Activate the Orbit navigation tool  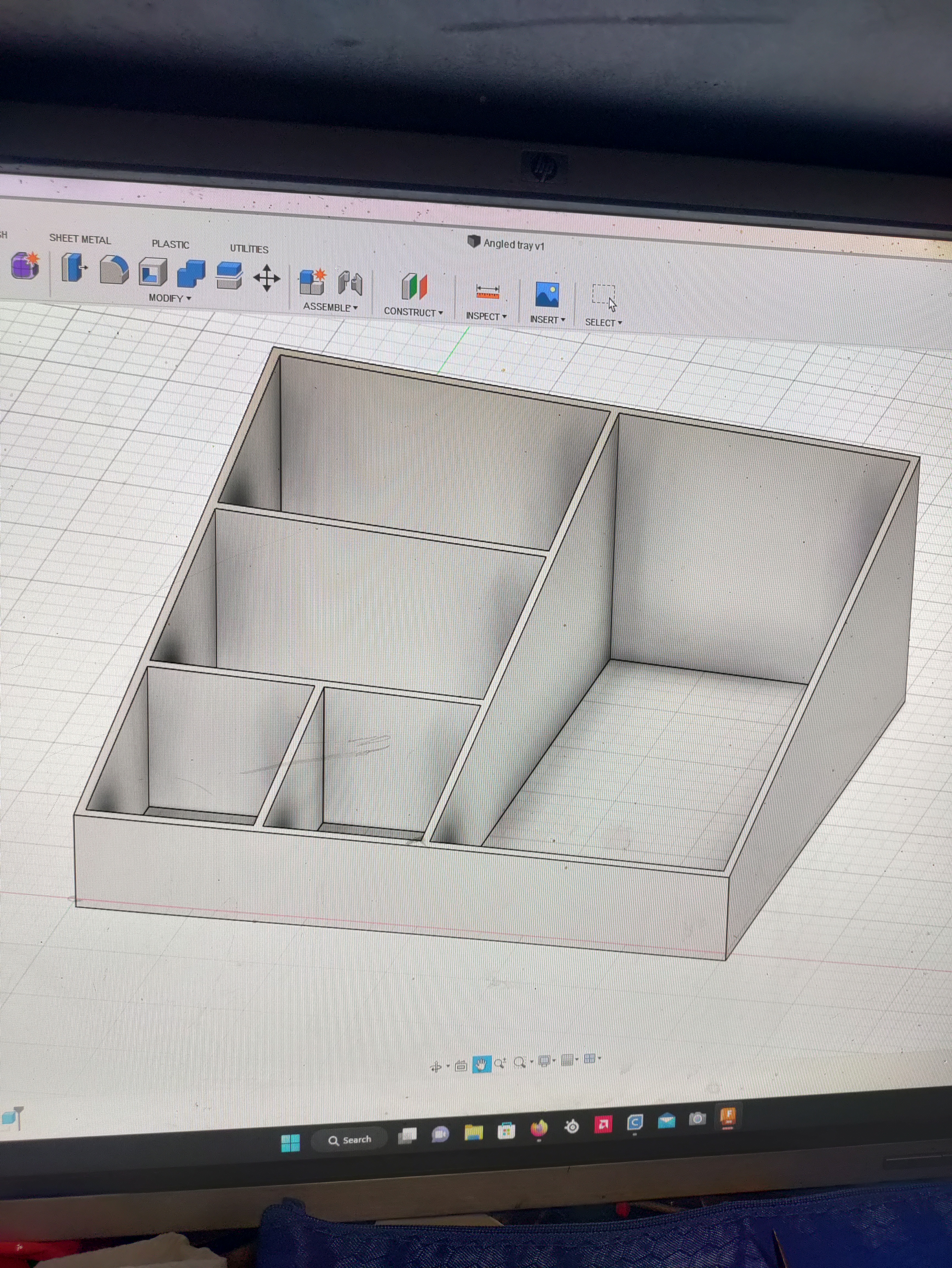[436, 1067]
